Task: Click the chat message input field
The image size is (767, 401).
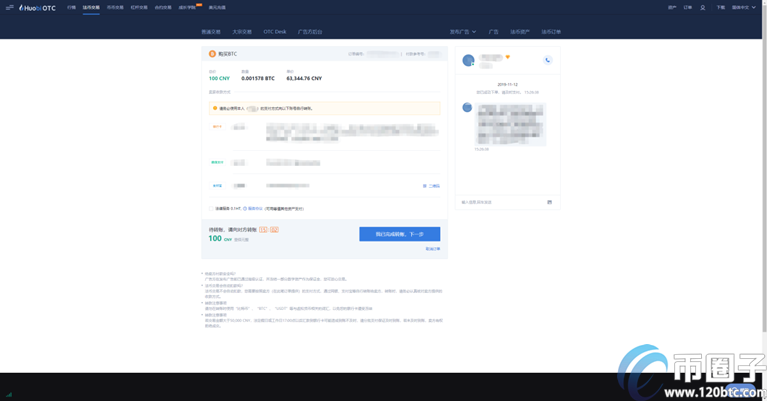Action: pos(500,202)
